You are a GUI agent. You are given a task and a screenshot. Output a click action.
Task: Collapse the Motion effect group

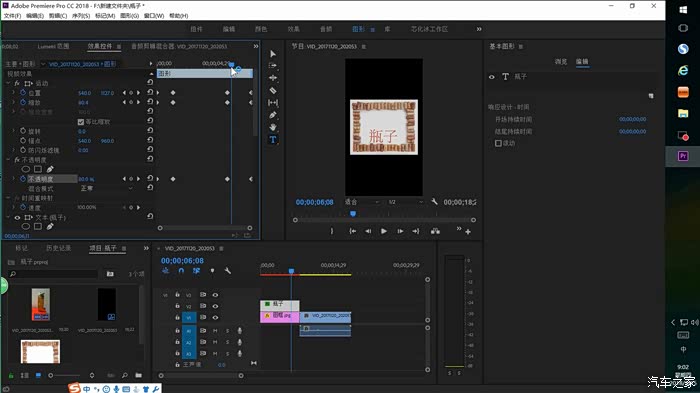point(8,83)
